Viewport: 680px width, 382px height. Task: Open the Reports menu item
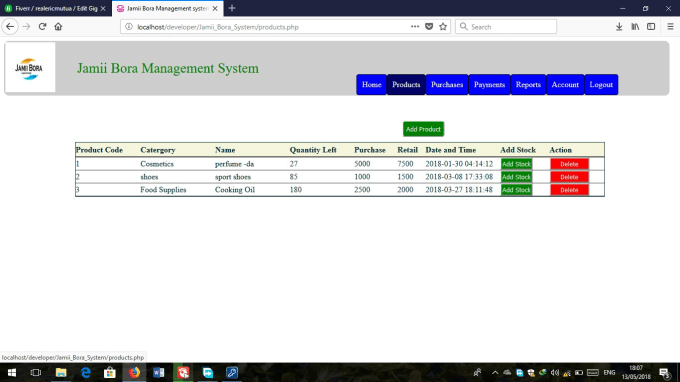pos(528,85)
